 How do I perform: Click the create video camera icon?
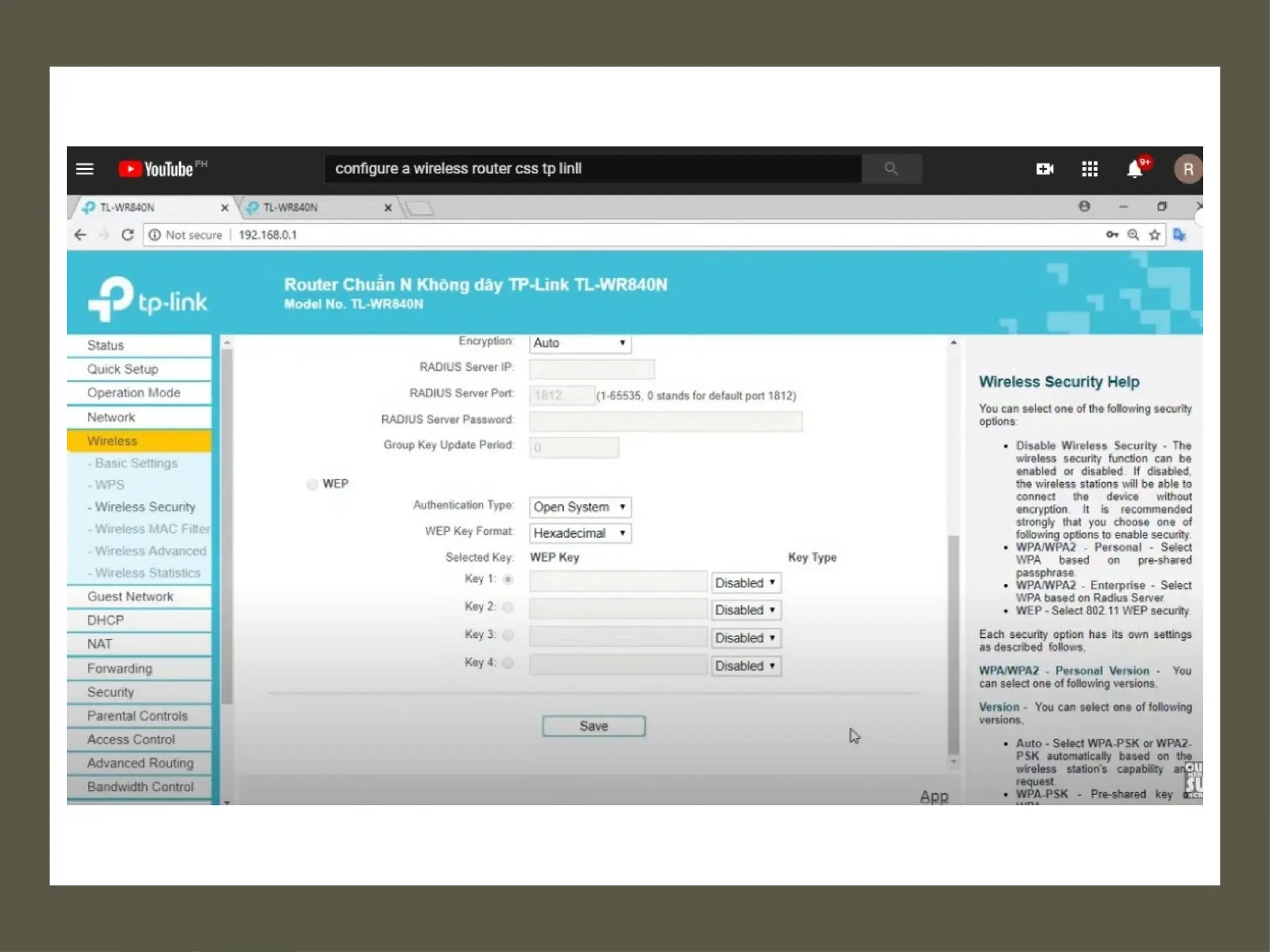coord(1044,169)
